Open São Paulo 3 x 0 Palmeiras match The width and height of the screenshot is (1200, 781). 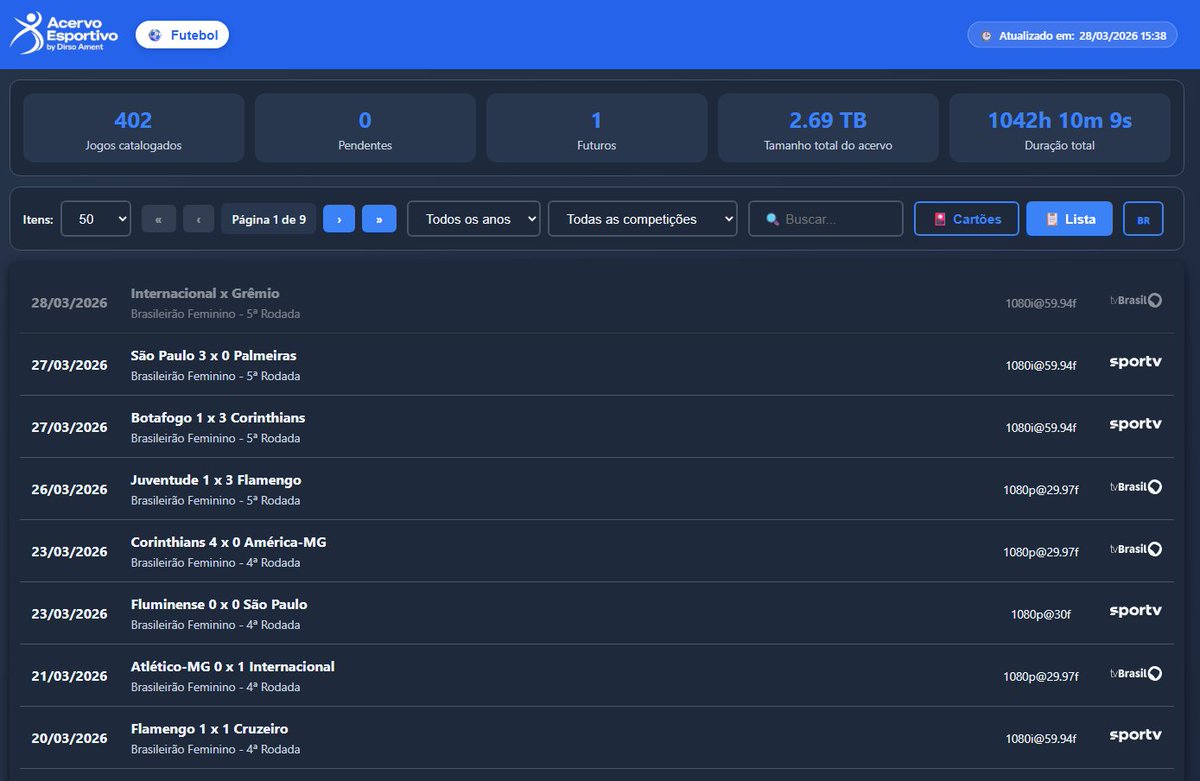pyautogui.click(x=596, y=364)
